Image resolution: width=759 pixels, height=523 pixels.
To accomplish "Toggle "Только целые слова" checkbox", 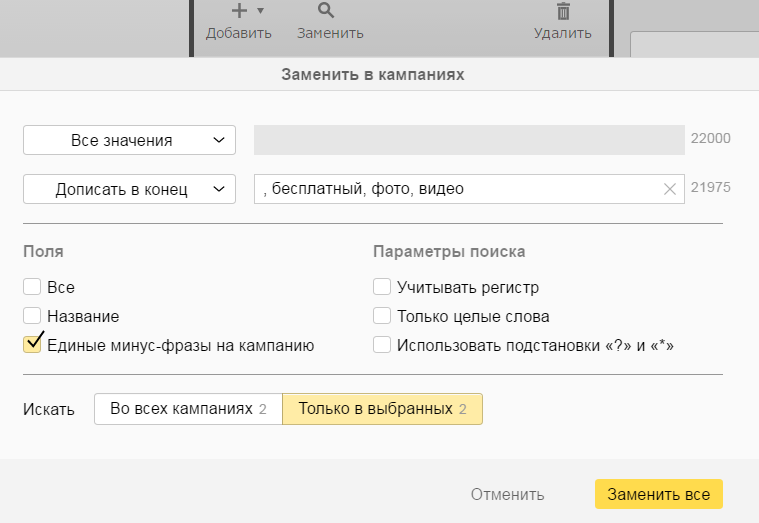I will coord(382,316).
